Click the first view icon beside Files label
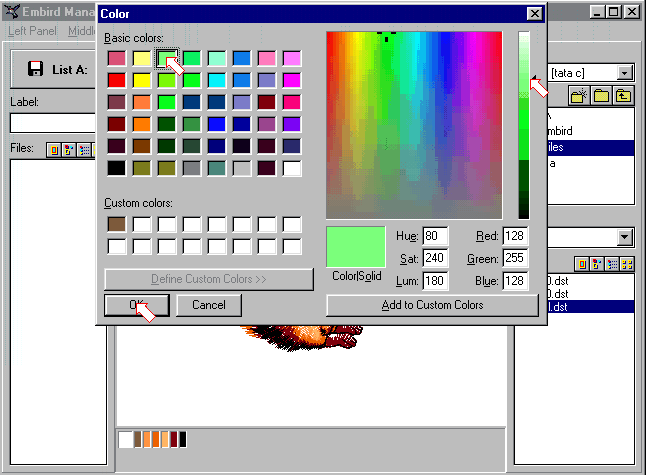 click(54, 149)
